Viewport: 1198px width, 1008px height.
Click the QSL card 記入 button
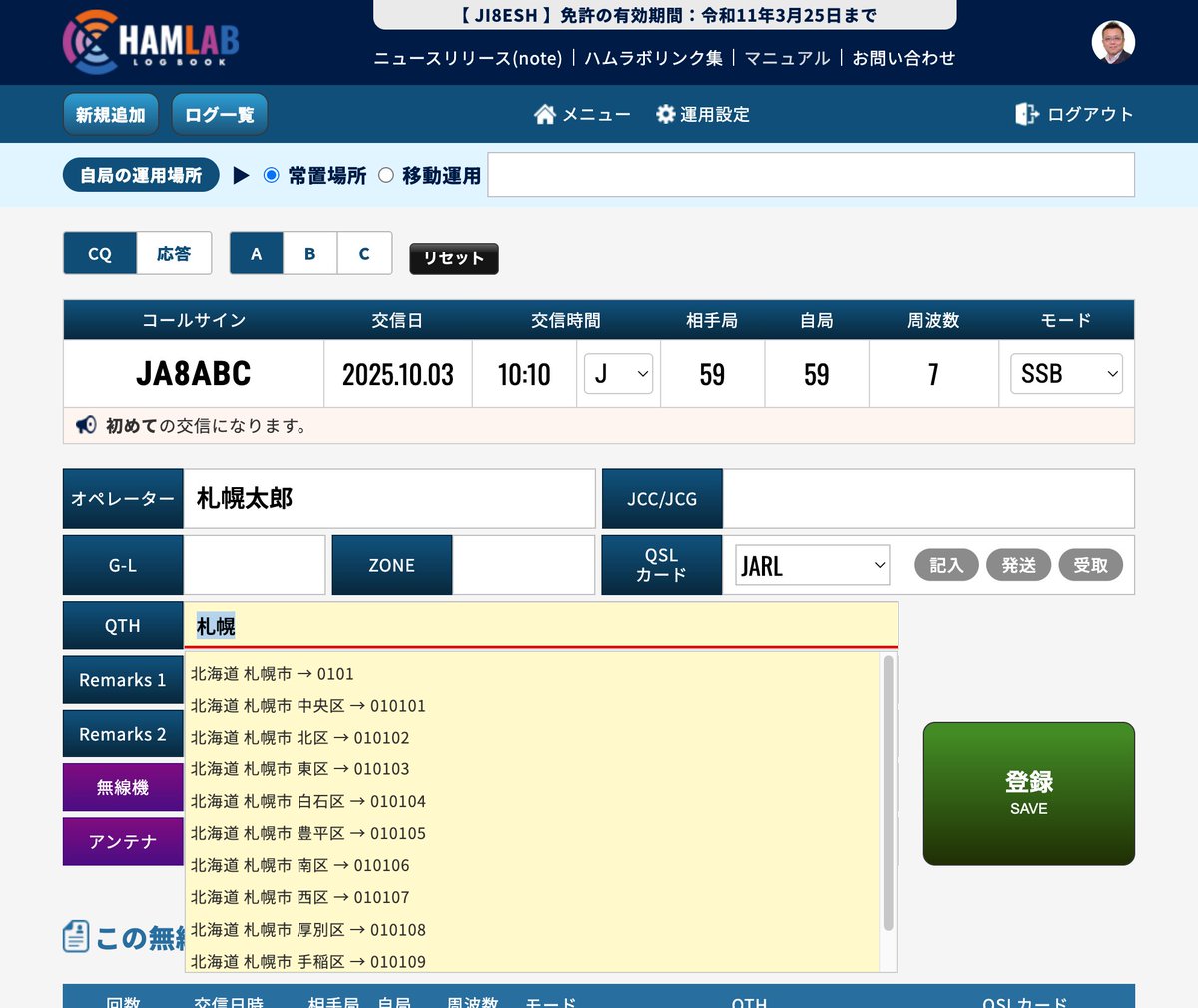tap(946, 565)
